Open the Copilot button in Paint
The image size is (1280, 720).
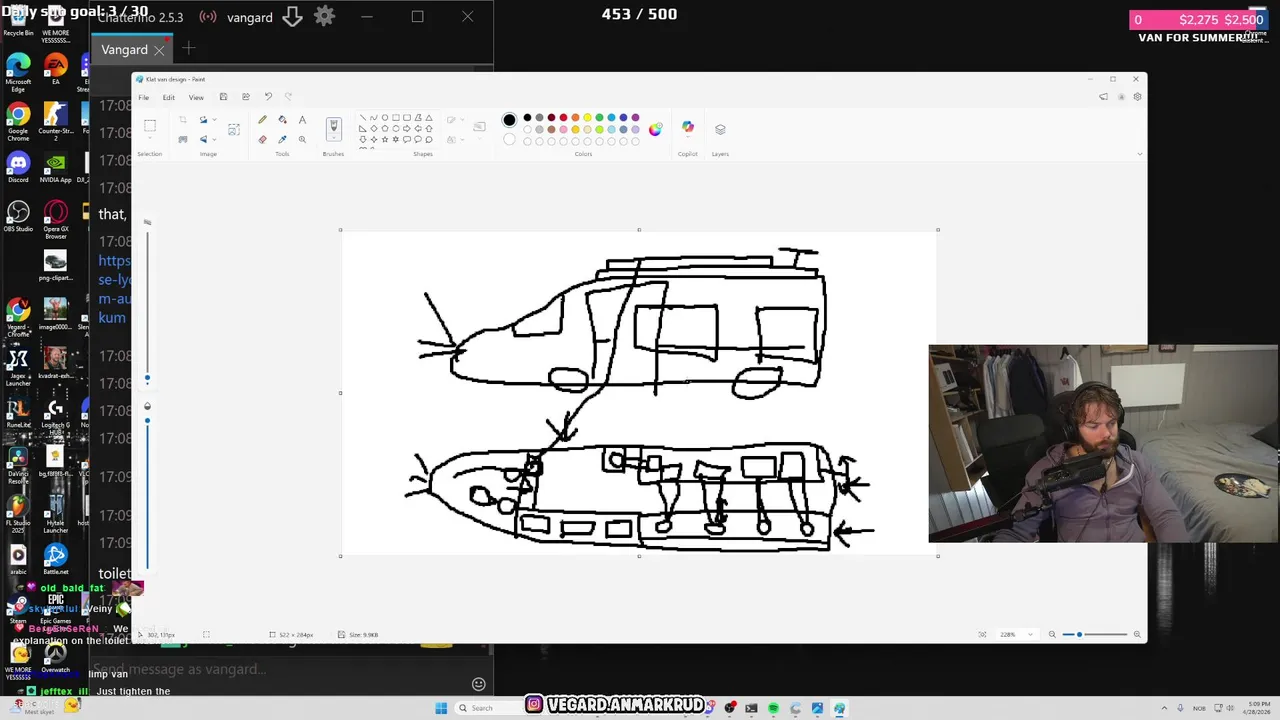688,127
